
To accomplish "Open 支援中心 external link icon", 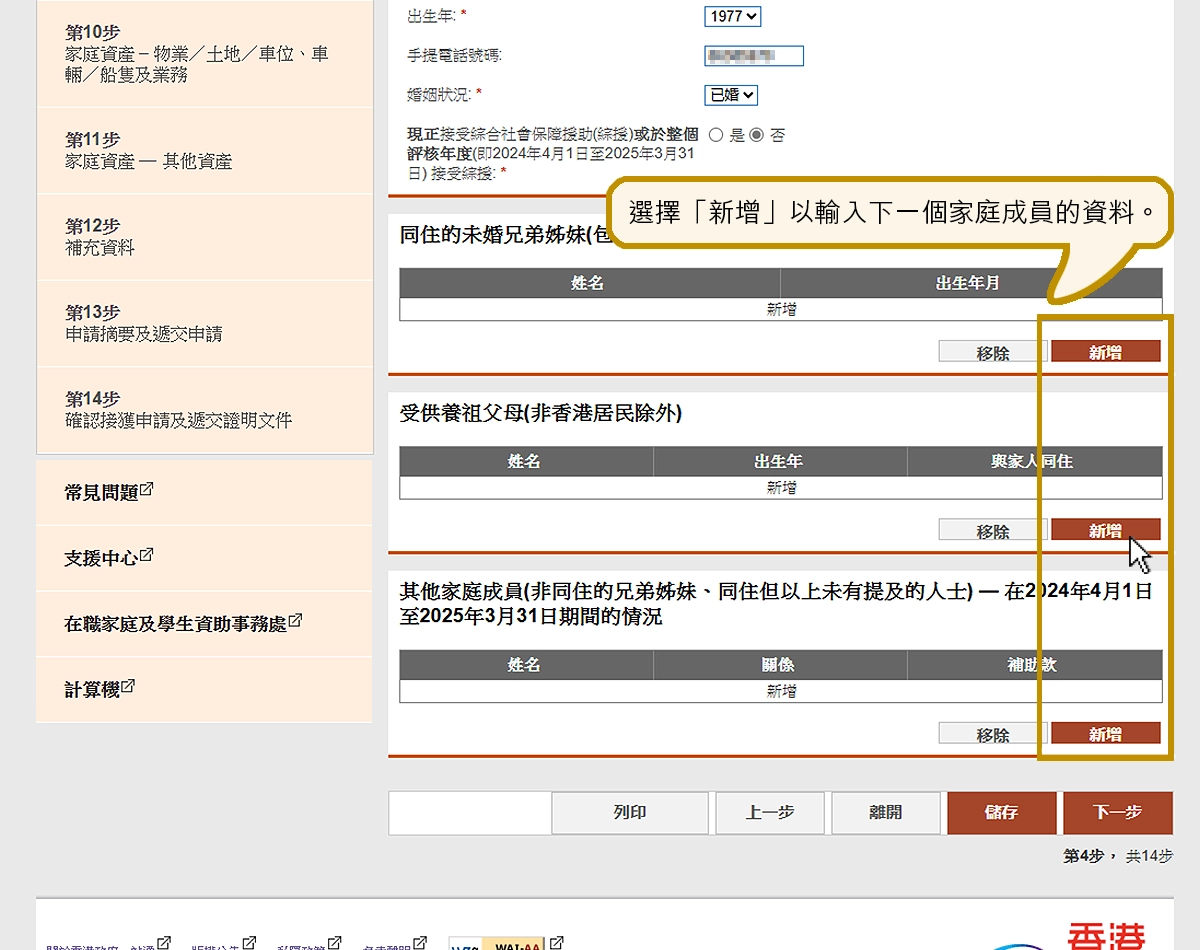I will [147, 555].
